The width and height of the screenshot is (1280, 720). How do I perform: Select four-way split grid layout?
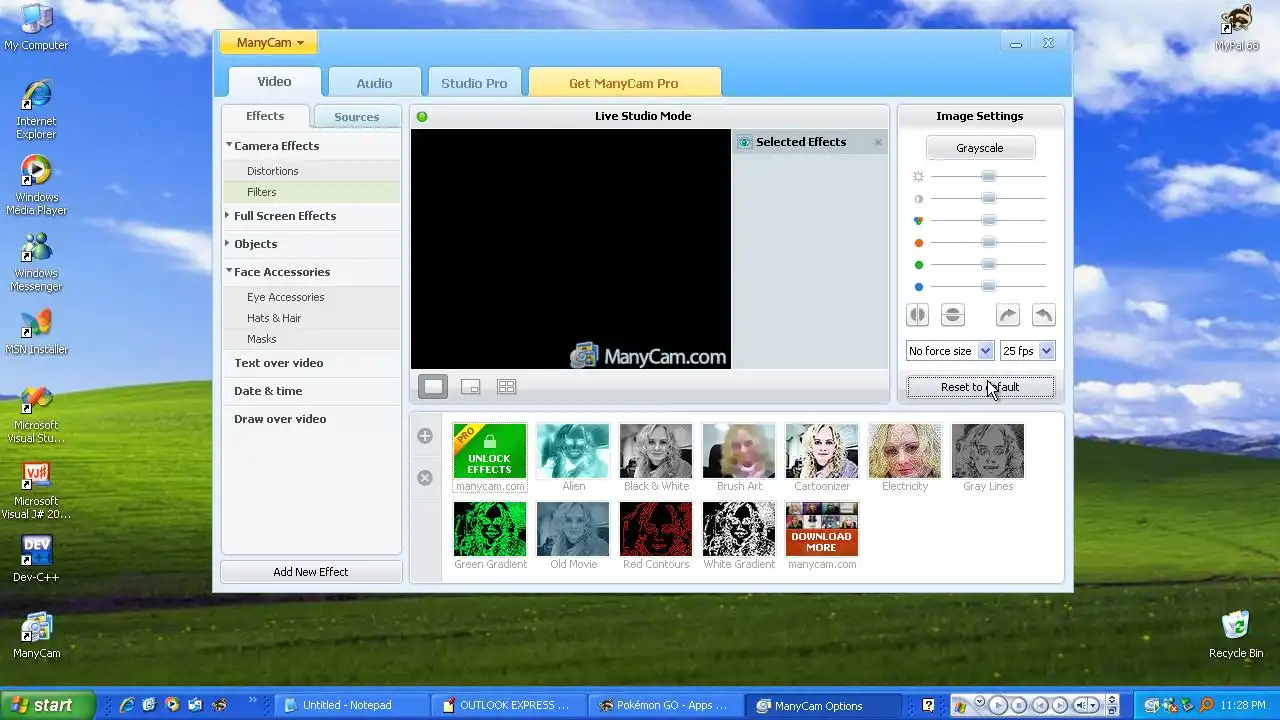(x=507, y=386)
